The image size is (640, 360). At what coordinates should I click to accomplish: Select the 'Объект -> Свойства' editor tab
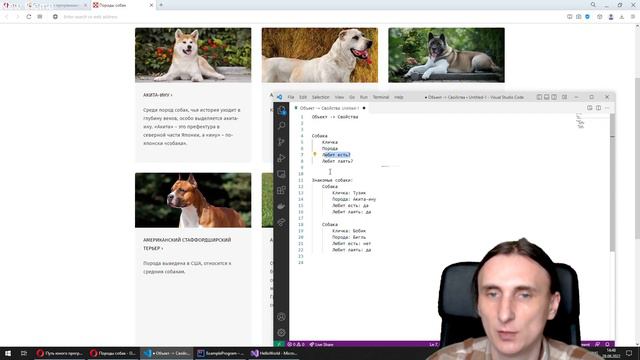[329, 108]
